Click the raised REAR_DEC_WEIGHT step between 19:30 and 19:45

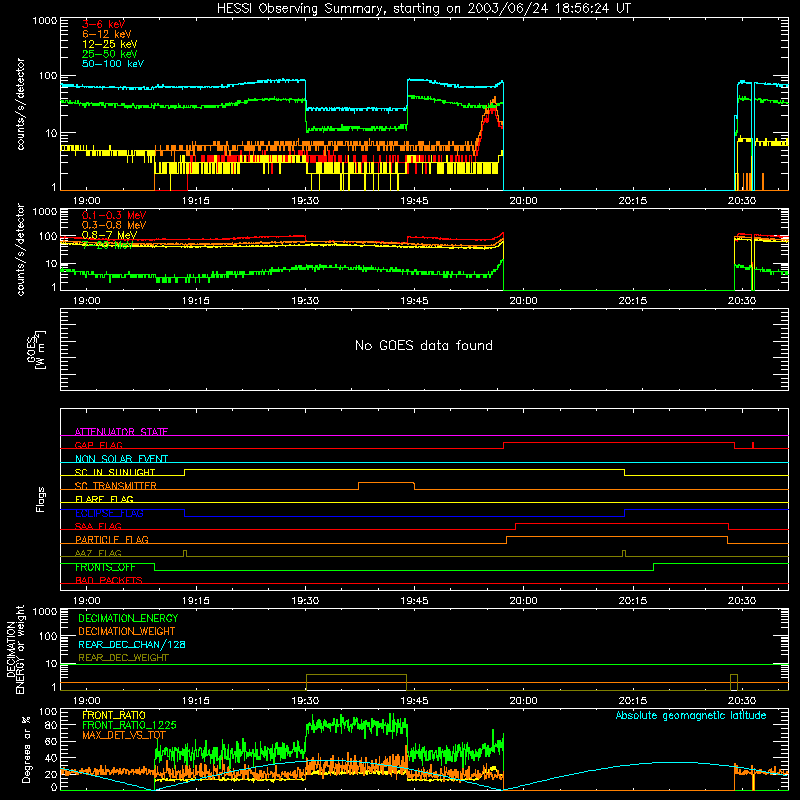tap(356, 675)
